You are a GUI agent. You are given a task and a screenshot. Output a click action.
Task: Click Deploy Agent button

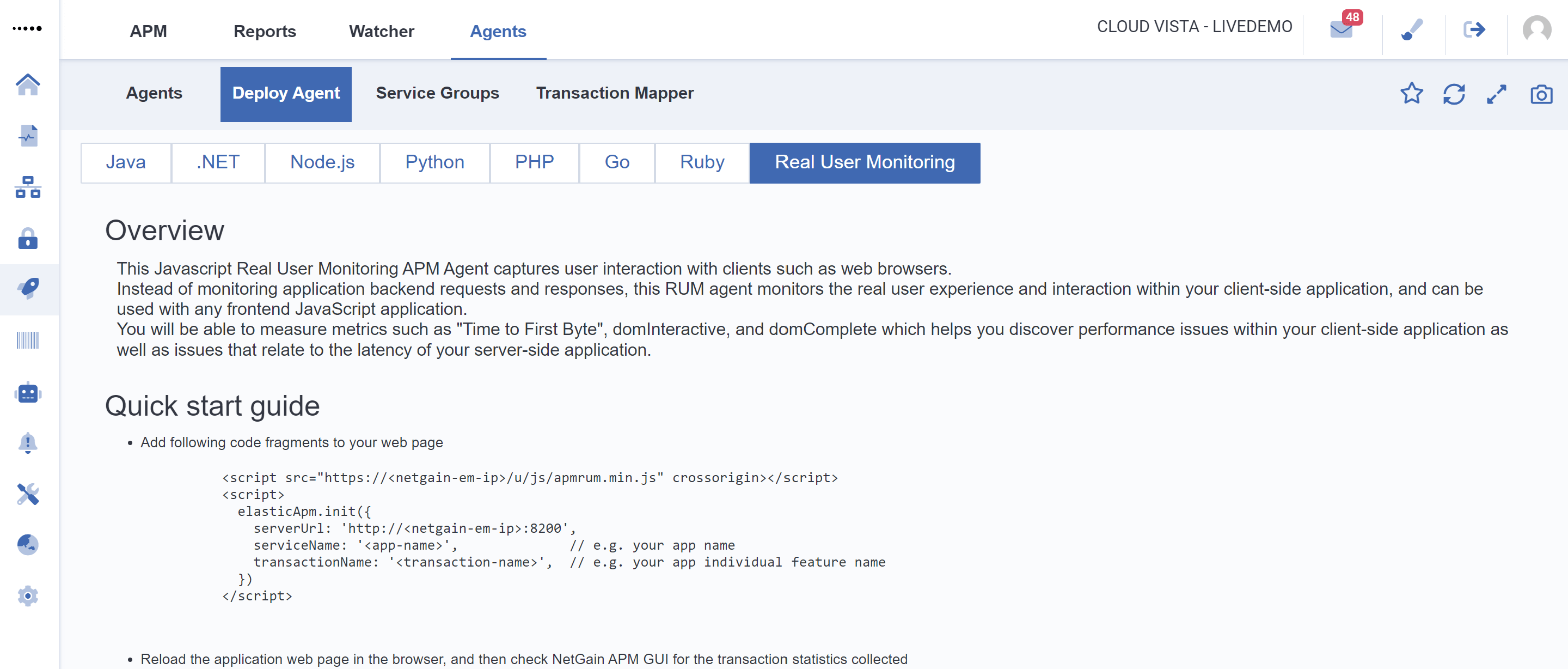(286, 93)
